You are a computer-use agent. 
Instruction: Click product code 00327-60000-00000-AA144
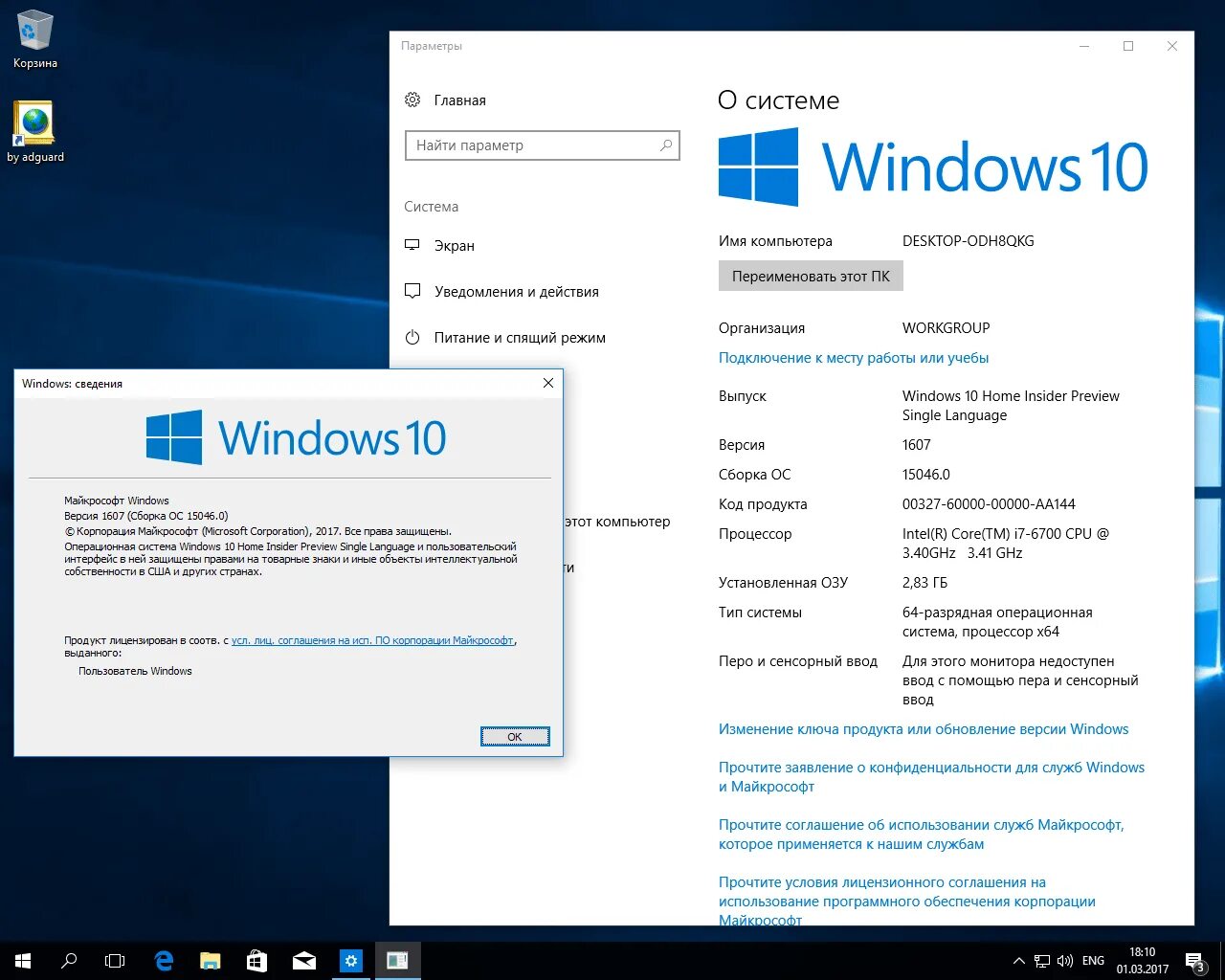click(989, 504)
